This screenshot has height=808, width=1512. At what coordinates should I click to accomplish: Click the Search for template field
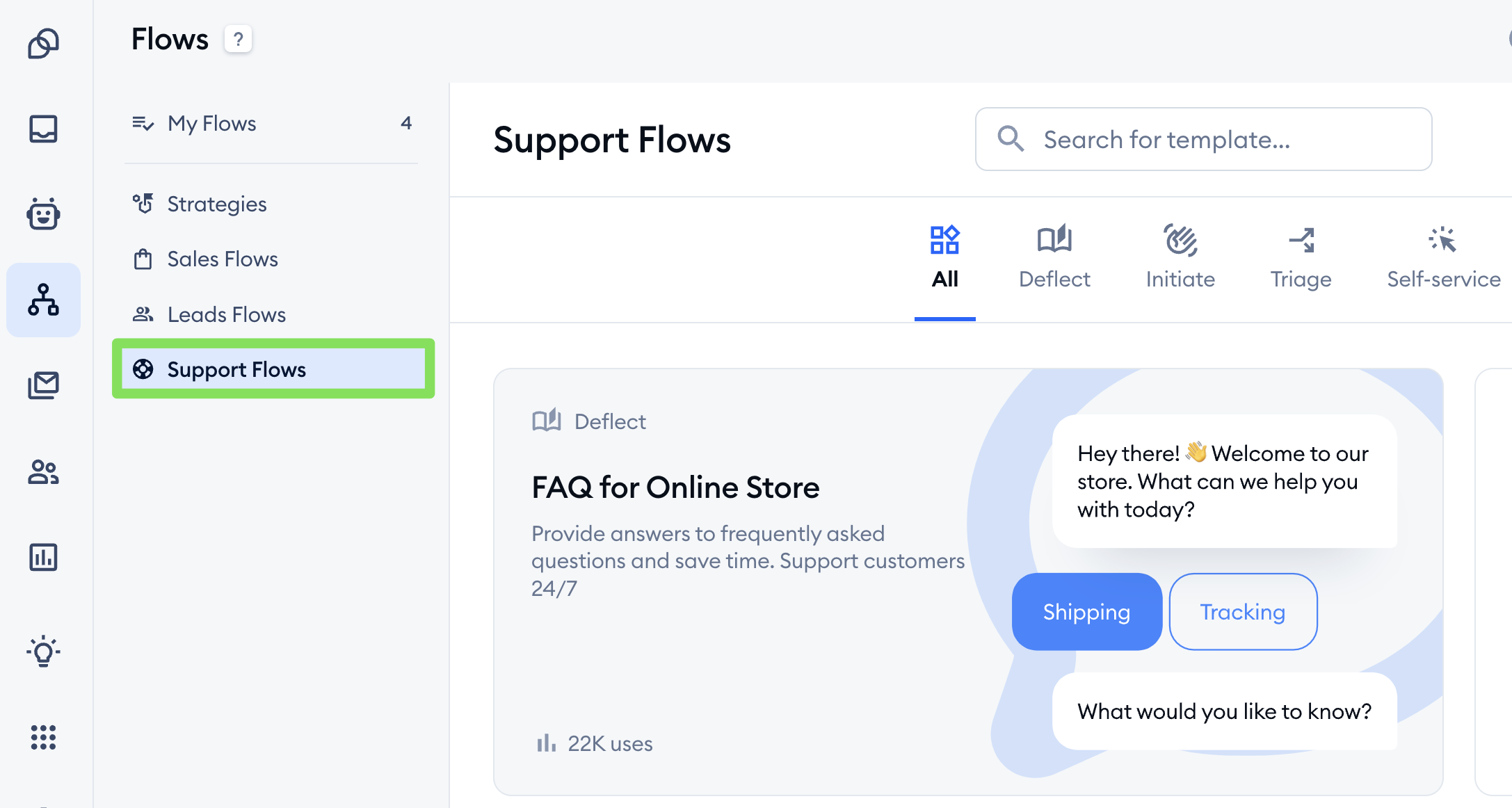tap(1203, 140)
